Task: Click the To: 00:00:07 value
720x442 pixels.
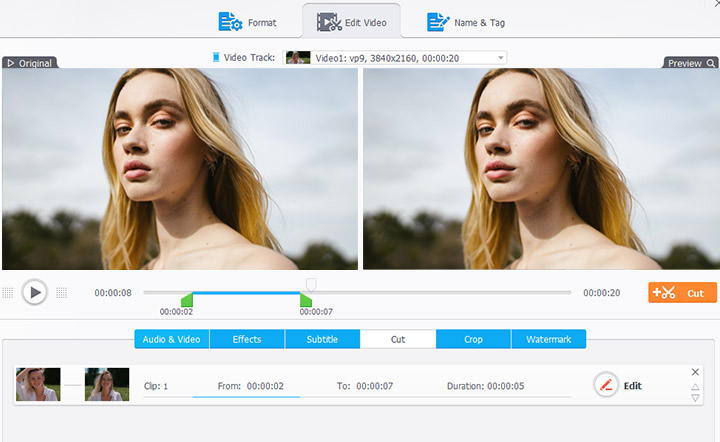Action: (x=374, y=386)
